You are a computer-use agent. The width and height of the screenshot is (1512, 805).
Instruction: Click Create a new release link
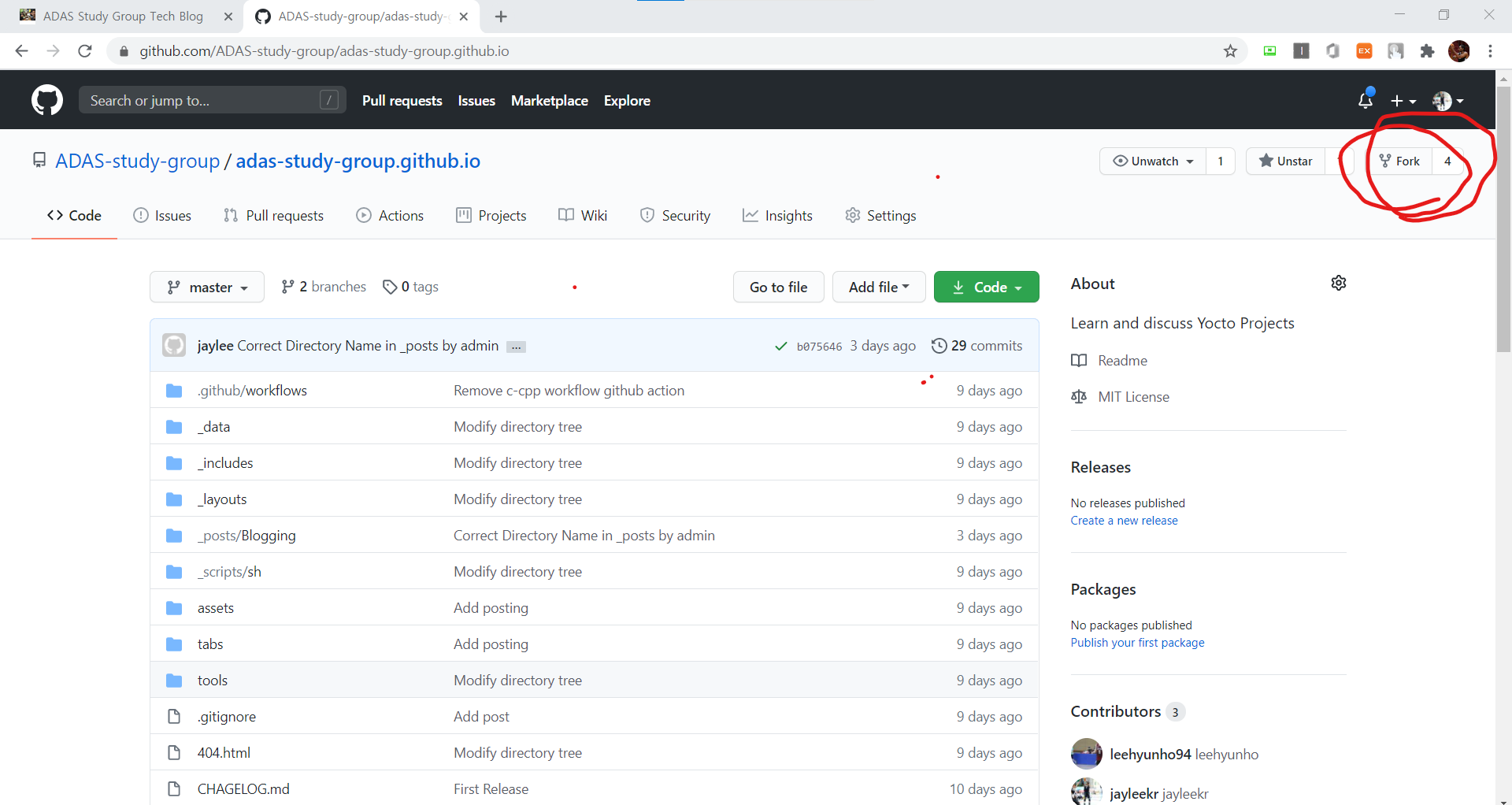pyautogui.click(x=1124, y=521)
